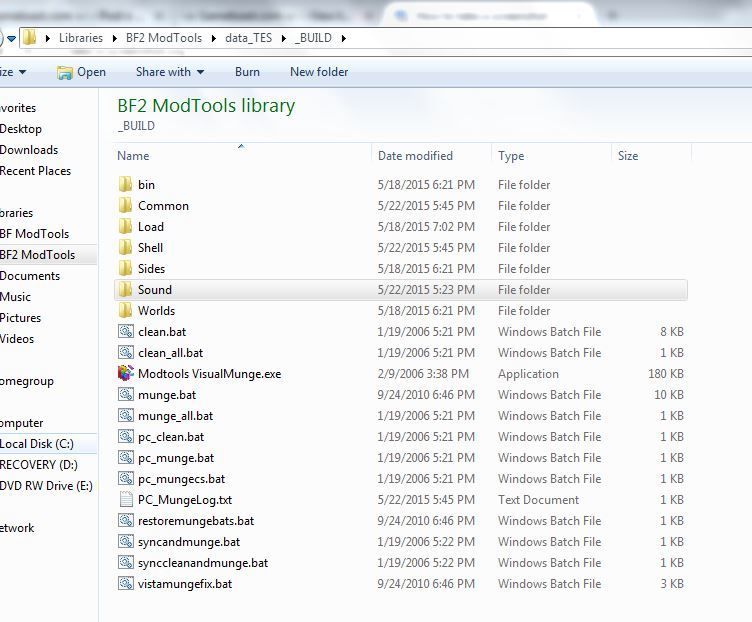Select the PC_MungeLog.txt document icon
The width and height of the screenshot is (752, 622).
(x=126, y=500)
